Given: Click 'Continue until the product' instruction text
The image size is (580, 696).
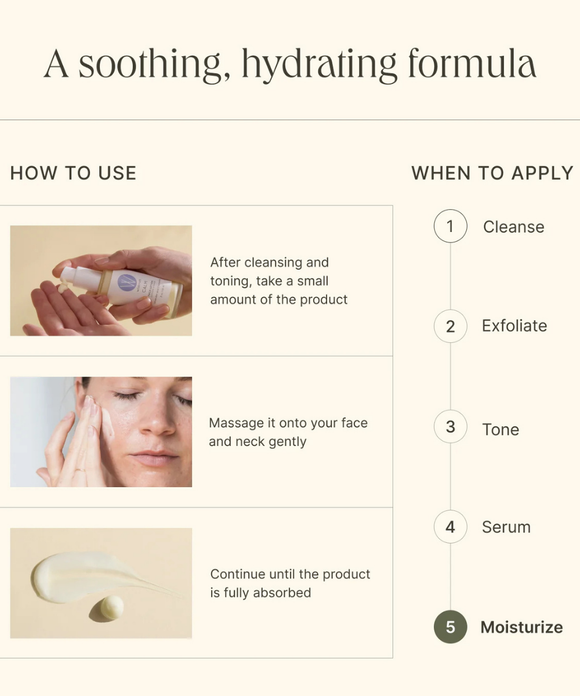Looking at the screenshot, I should [290, 583].
